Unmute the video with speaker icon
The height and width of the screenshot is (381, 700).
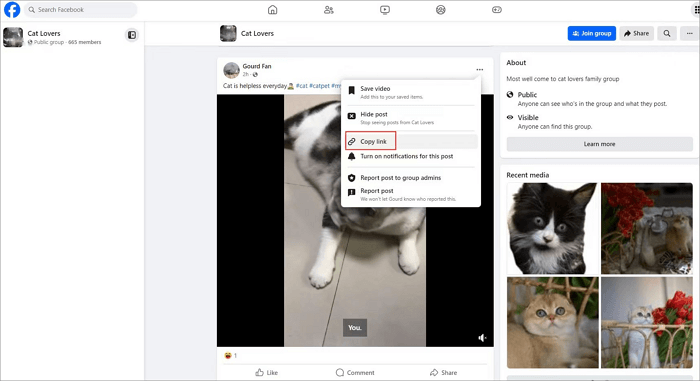(482, 338)
